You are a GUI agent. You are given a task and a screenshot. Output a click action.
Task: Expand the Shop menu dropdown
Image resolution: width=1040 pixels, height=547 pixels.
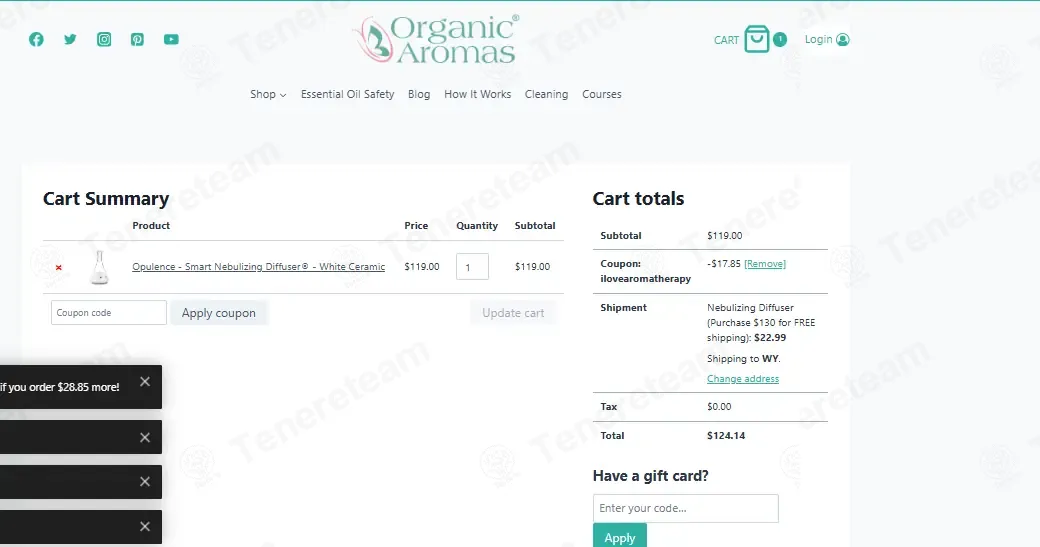coord(268,94)
